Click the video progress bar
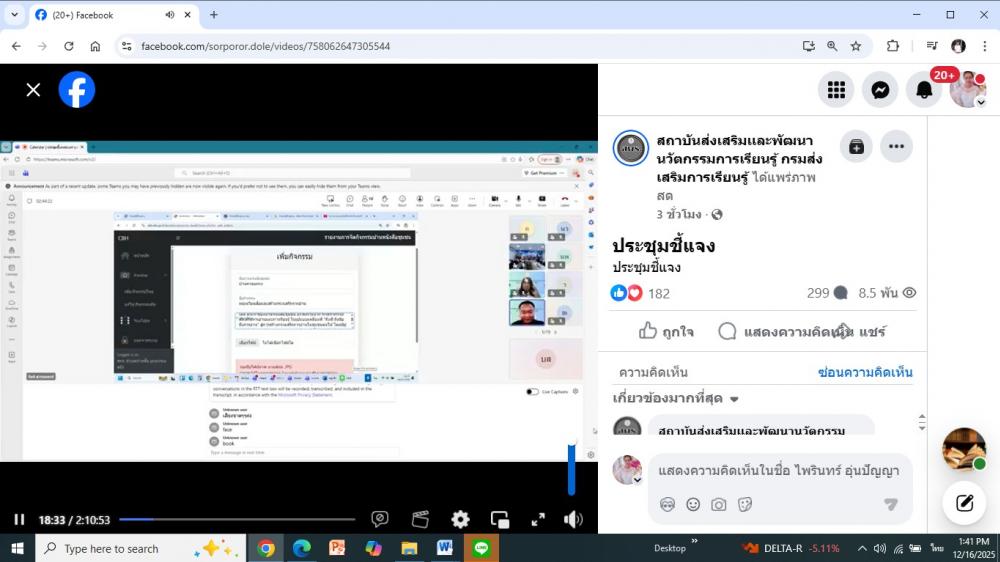1000x562 pixels. (237, 519)
